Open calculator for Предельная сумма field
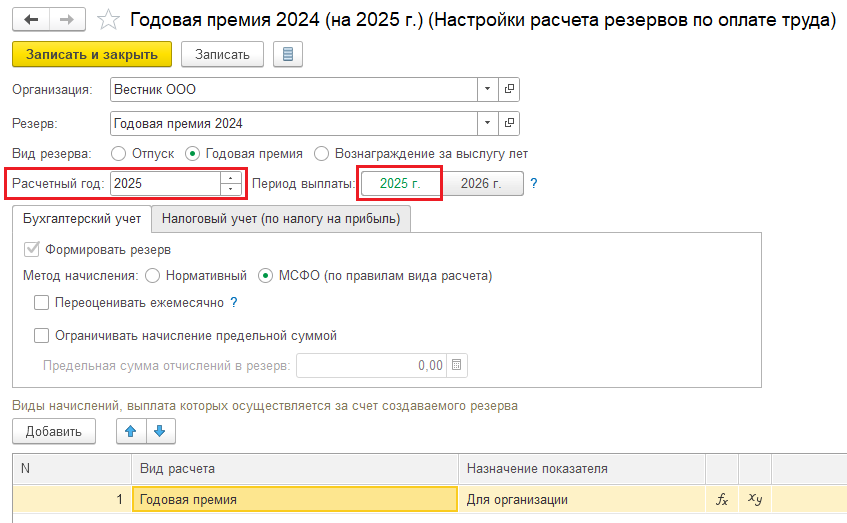The image size is (847, 523). tap(457, 366)
